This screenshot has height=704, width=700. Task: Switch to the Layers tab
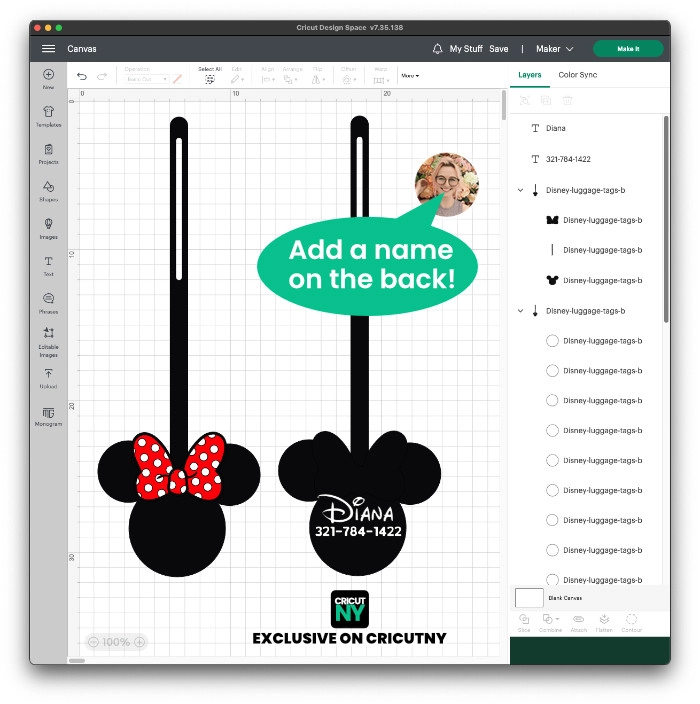point(529,75)
